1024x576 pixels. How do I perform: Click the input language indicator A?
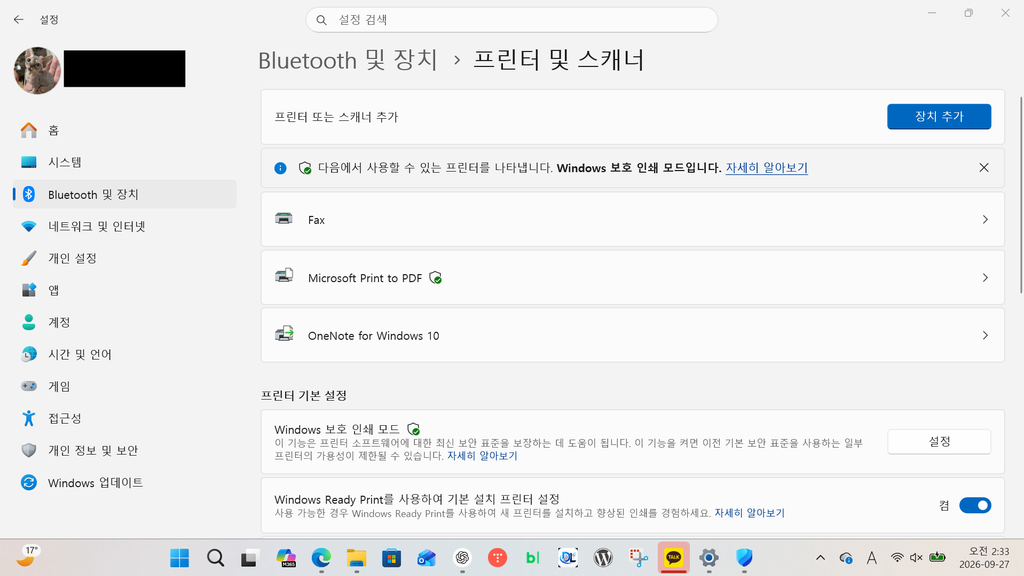point(871,558)
